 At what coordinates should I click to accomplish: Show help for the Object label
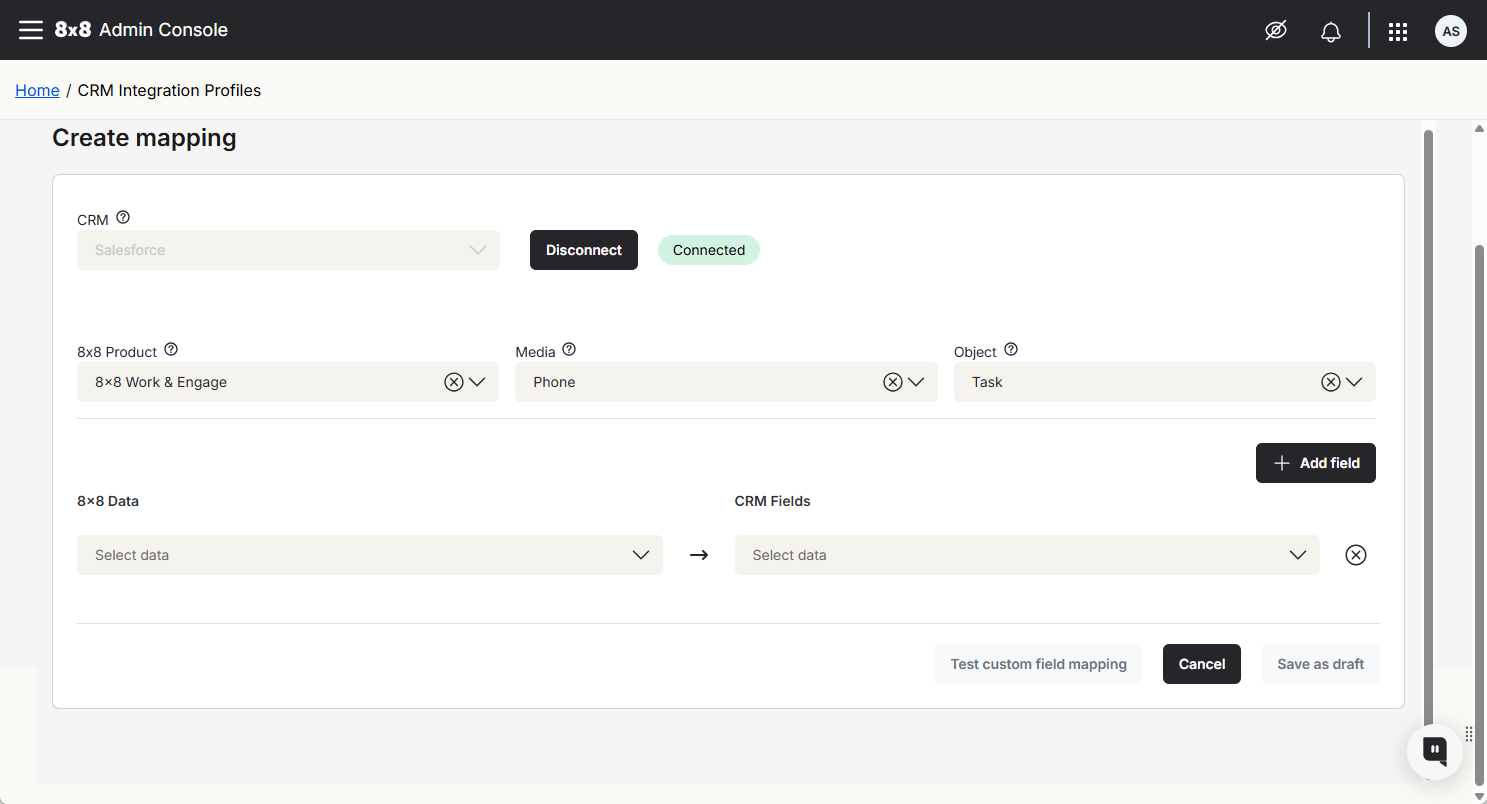(1010, 349)
